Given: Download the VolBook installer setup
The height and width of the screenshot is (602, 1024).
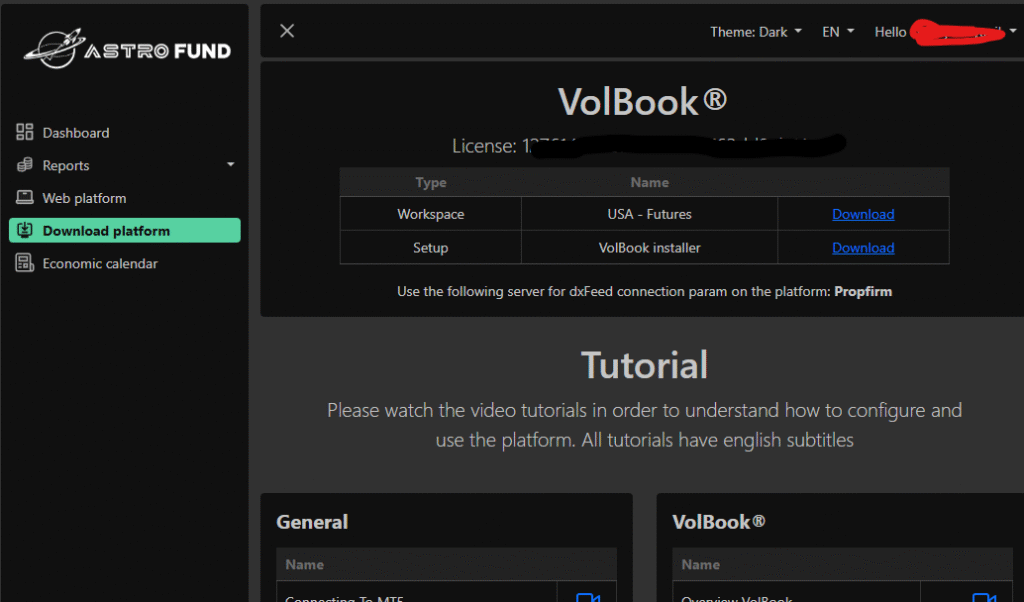Looking at the screenshot, I should (x=863, y=248).
